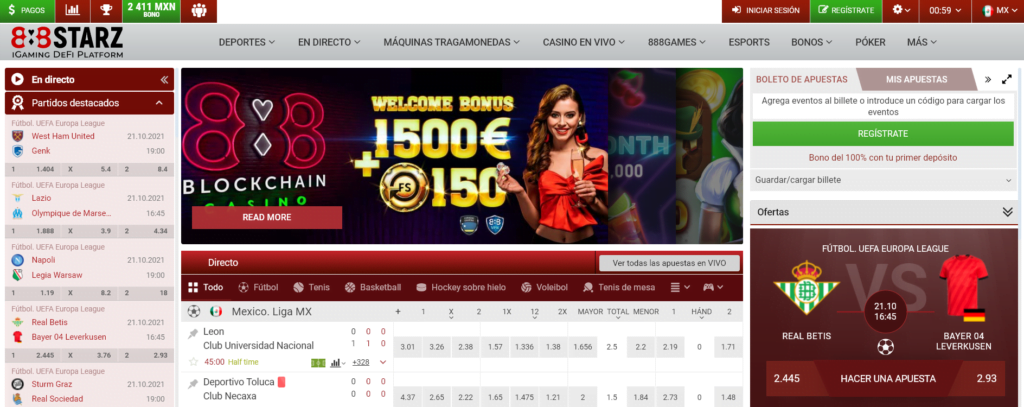Collapse the En directo sidebar panel
The image size is (1024, 407).
pos(164,79)
